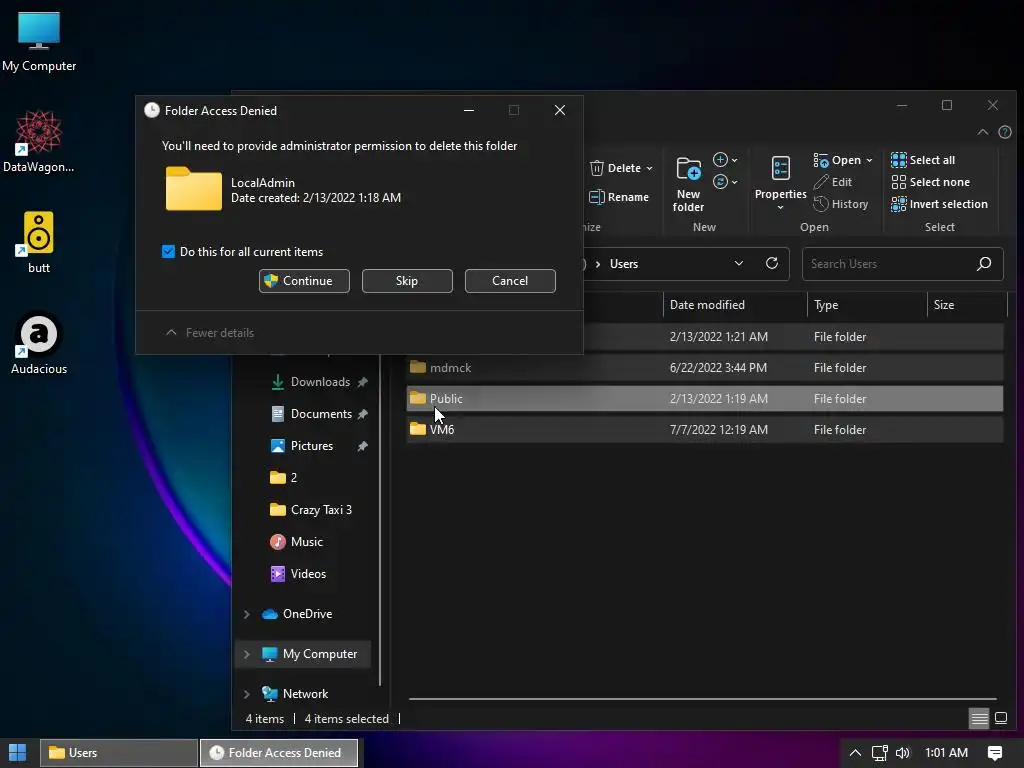
Task: Click Select all in ribbon
Action: pos(923,160)
